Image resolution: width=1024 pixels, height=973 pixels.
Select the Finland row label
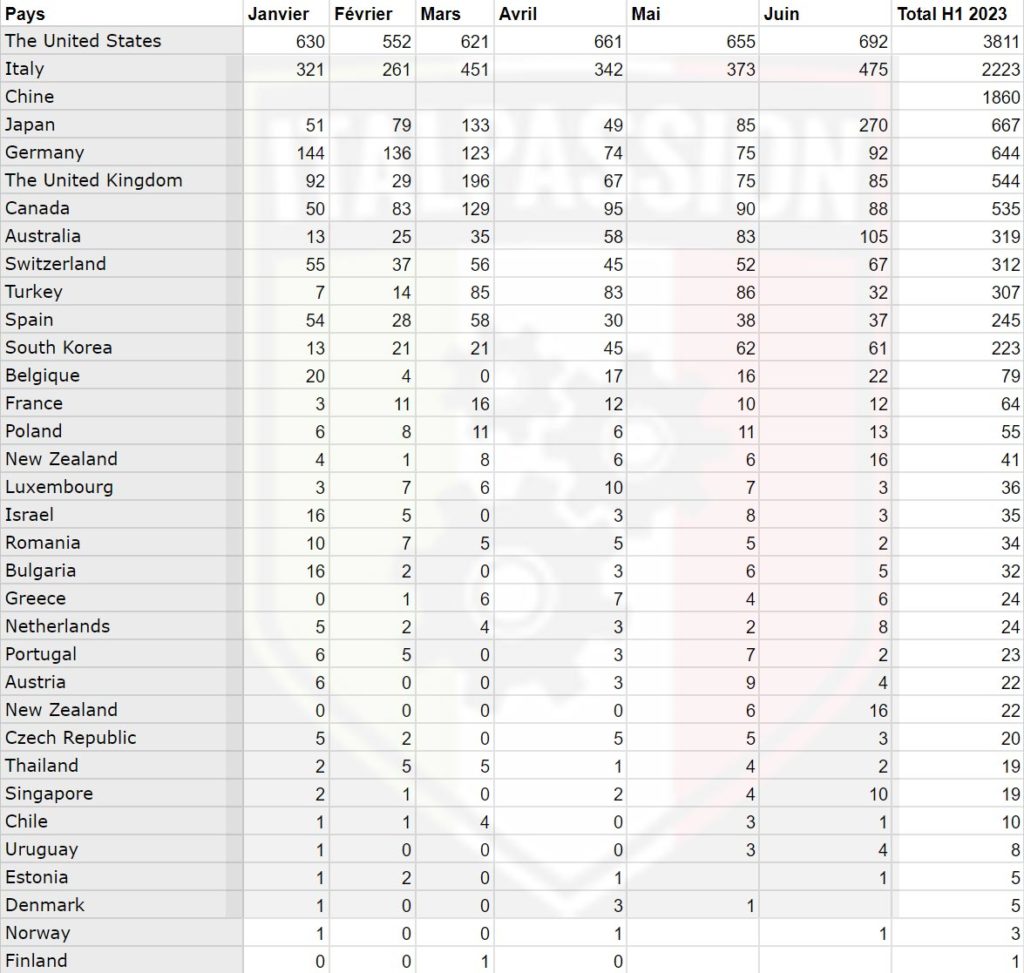coord(36,961)
